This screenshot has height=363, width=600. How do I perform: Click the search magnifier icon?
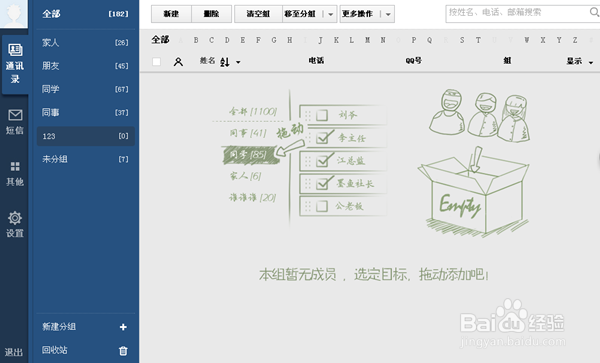point(594,12)
